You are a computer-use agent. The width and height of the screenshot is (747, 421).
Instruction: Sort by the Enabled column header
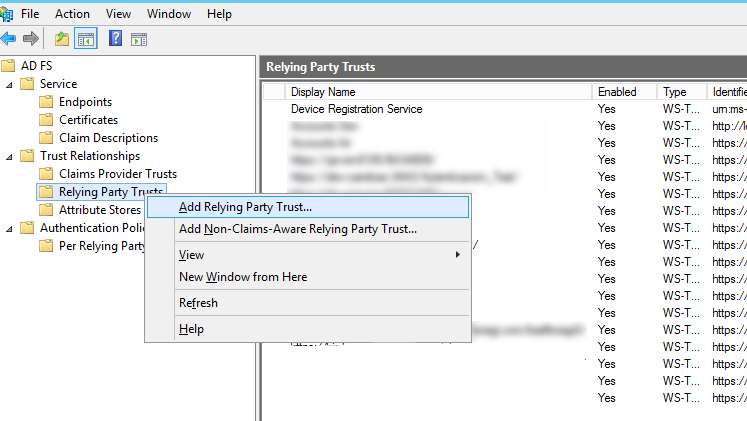(x=624, y=91)
